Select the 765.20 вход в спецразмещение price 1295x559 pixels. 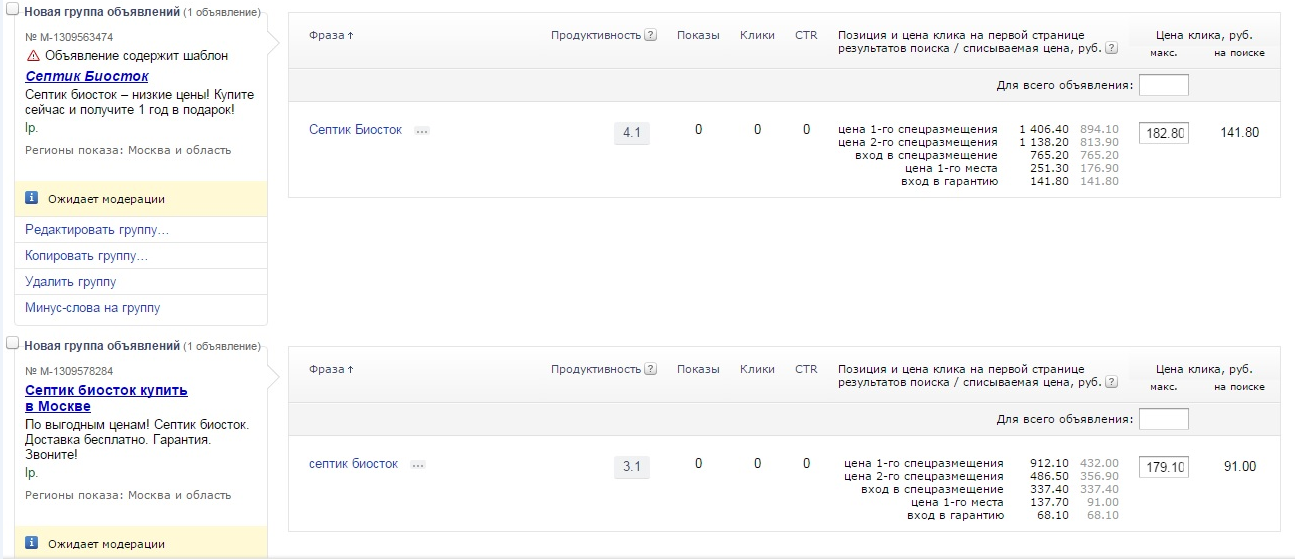tap(1050, 155)
